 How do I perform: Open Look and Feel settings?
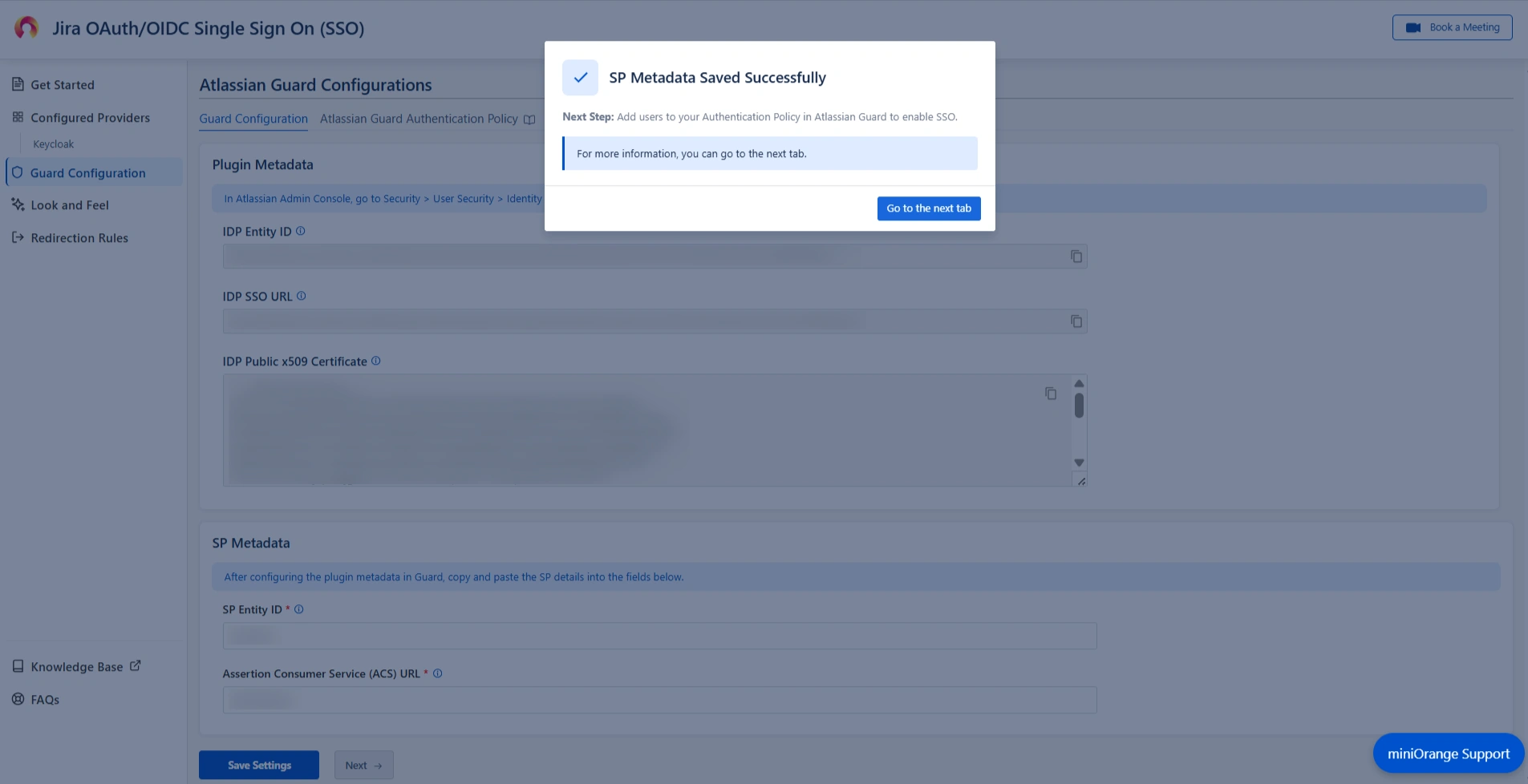point(70,205)
